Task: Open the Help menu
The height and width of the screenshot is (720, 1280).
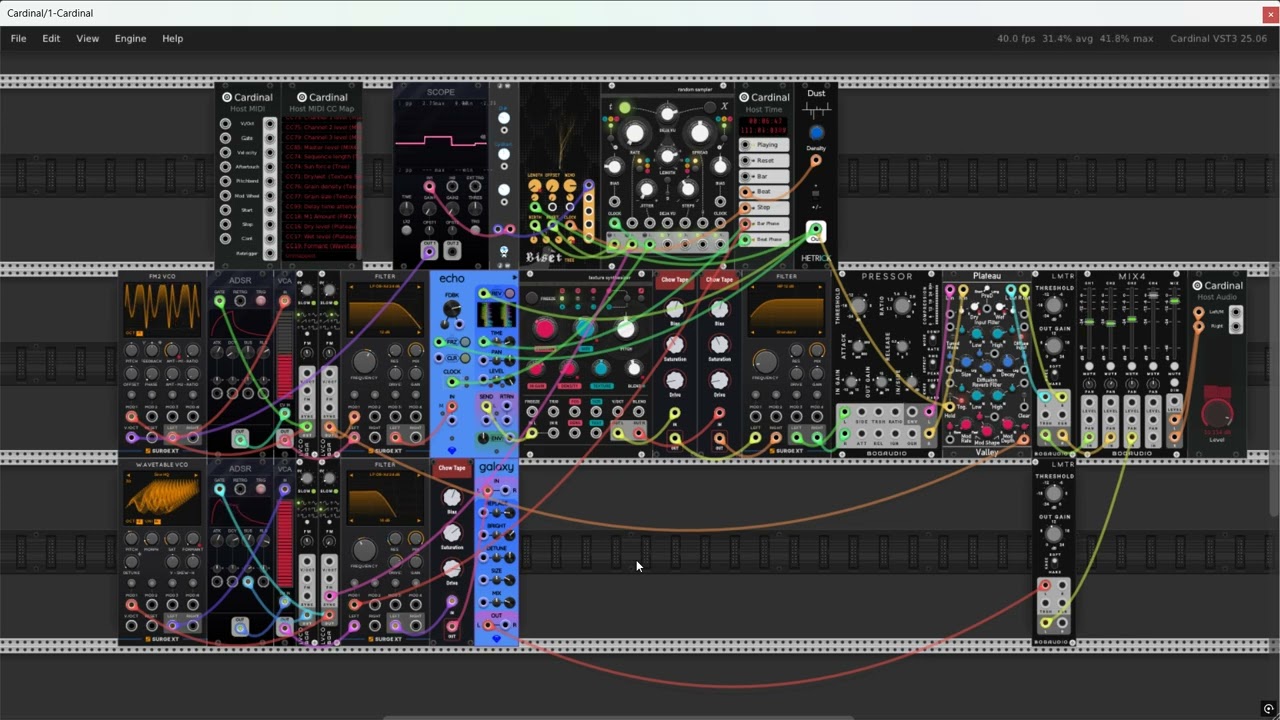Action: (x=172, y=38)
